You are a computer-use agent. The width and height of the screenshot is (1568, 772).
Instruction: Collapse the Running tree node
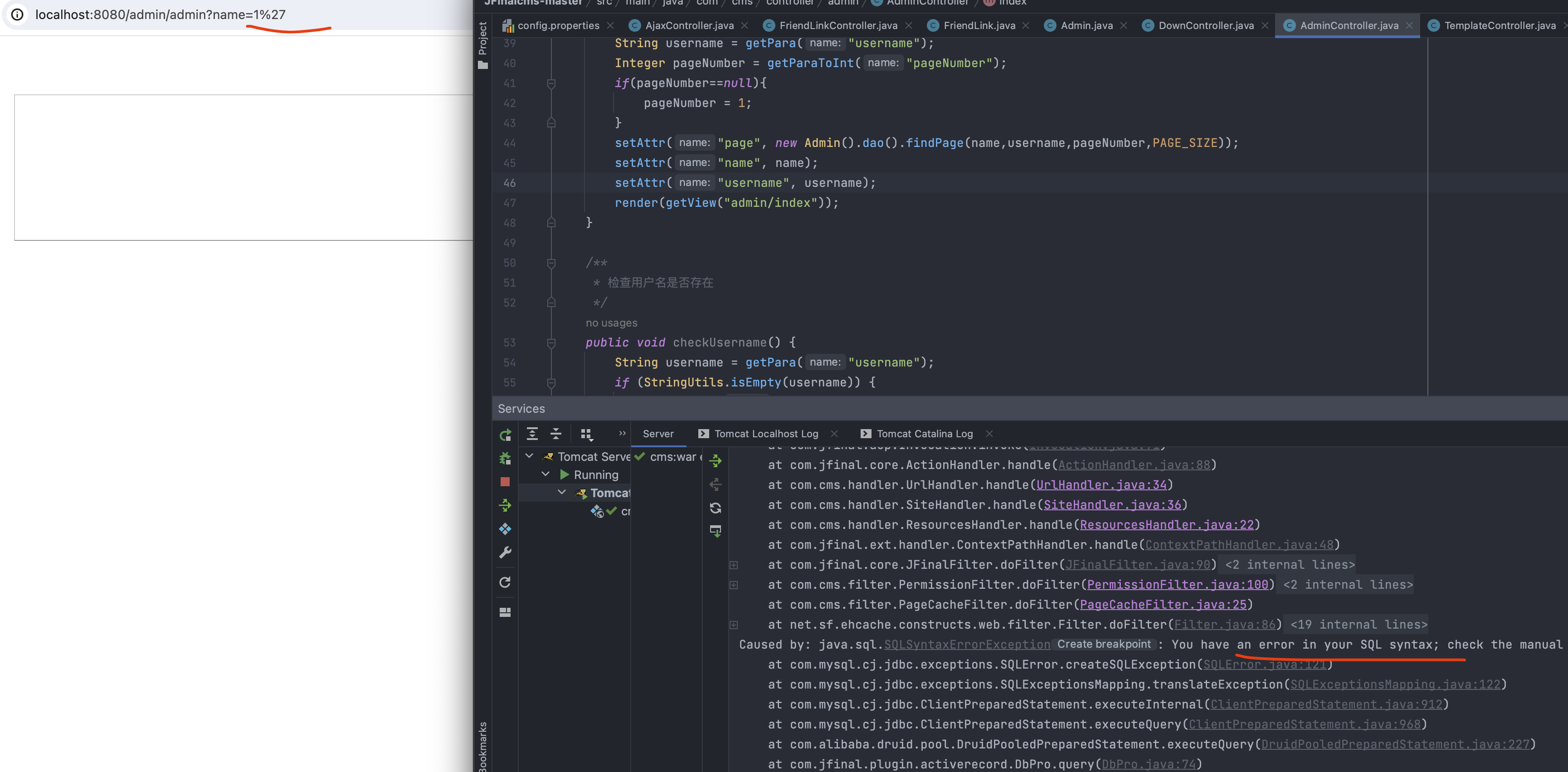[x=545, y=474]
